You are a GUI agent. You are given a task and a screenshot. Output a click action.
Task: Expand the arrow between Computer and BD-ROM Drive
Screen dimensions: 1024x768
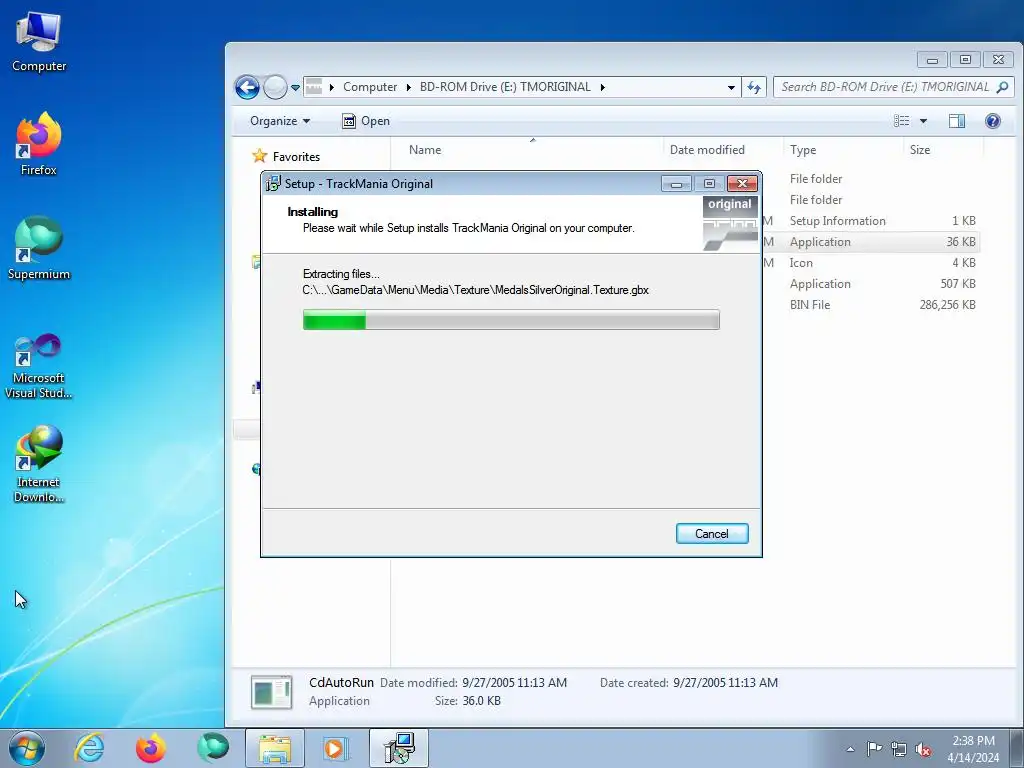[x=408, y=87]
